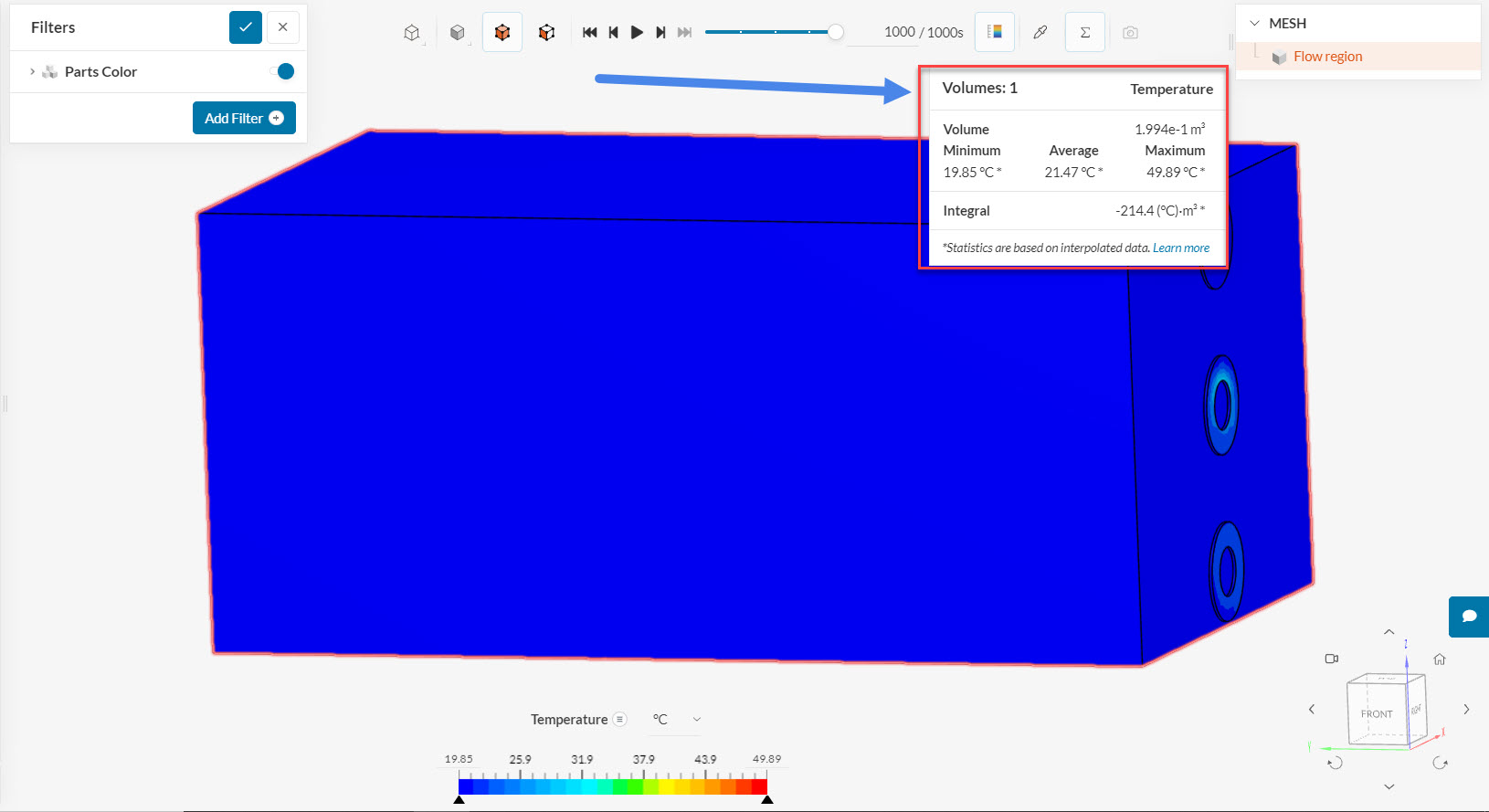Click the Add Filter button
The height and width of the screenshot is (812, 1489).
244,118
